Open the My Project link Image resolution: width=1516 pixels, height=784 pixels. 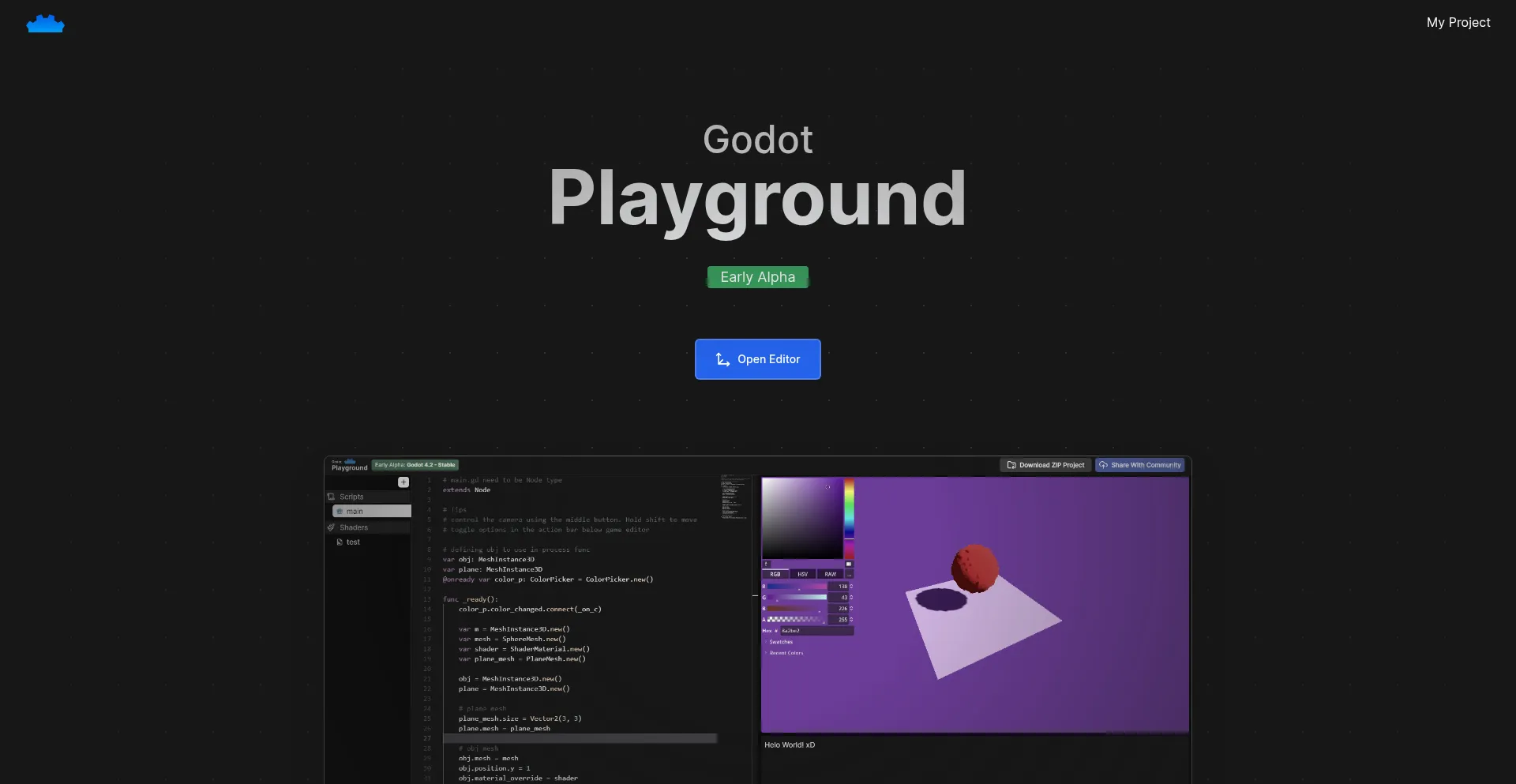[1458, 22]
